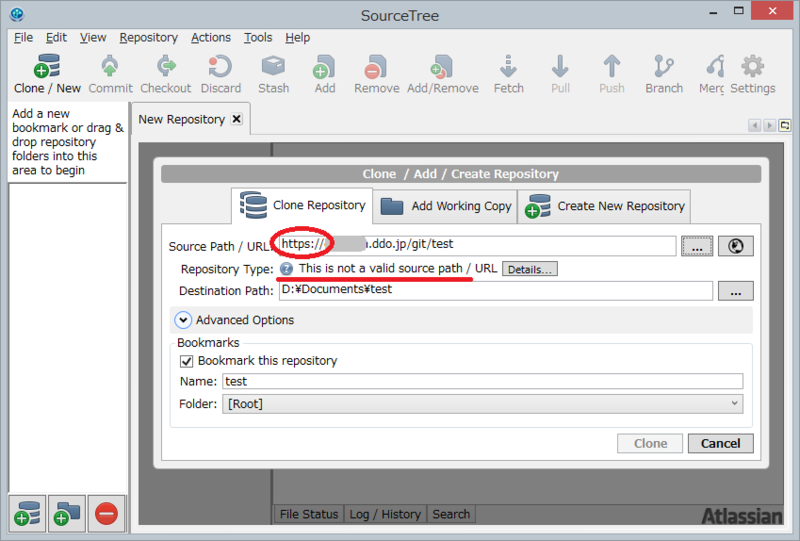Click the Fetch toolbar icon
Screen dimensions: 800x541
pos(508,66)
